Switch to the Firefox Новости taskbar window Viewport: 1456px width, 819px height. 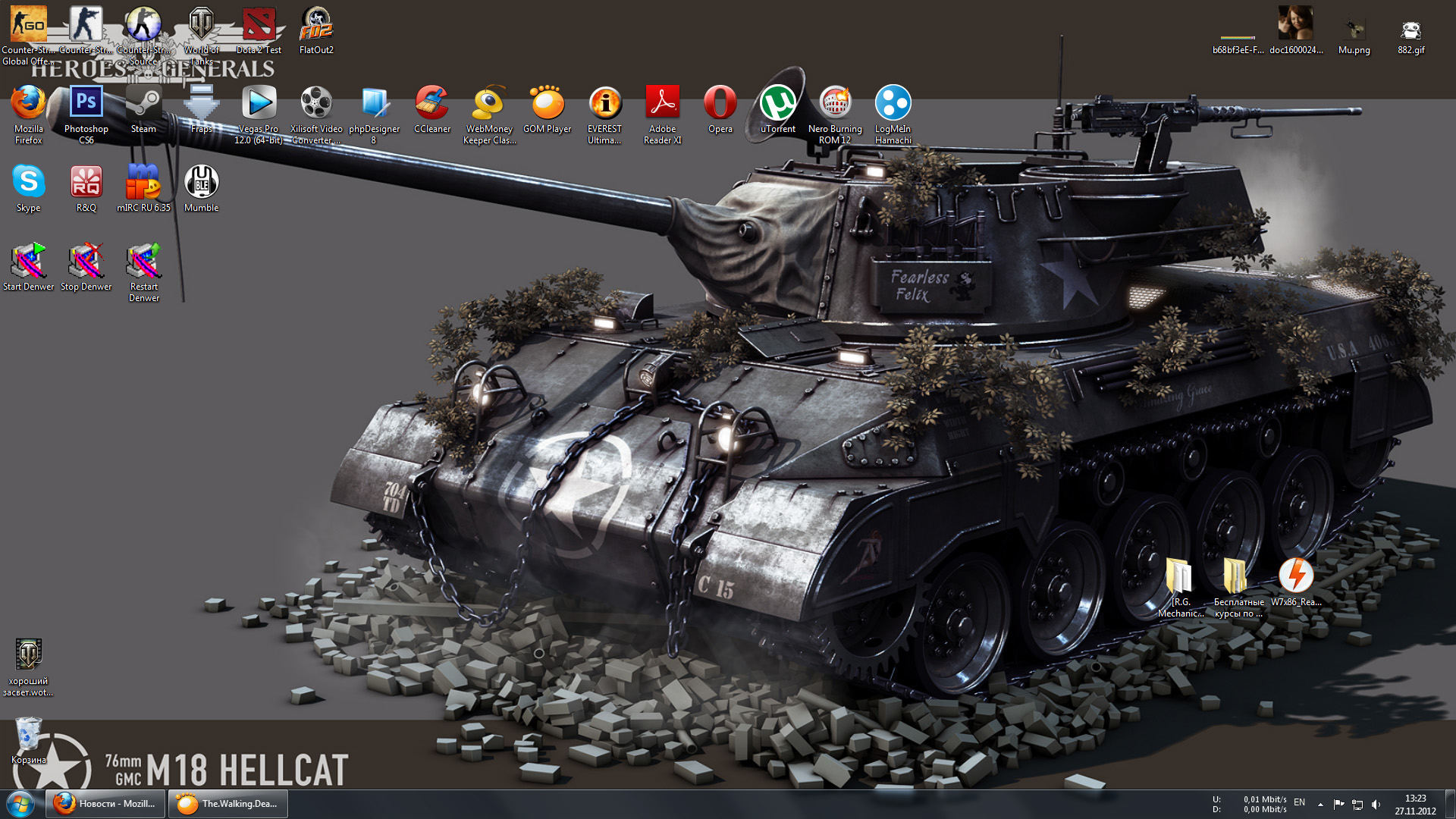click(x=105, y=804)
